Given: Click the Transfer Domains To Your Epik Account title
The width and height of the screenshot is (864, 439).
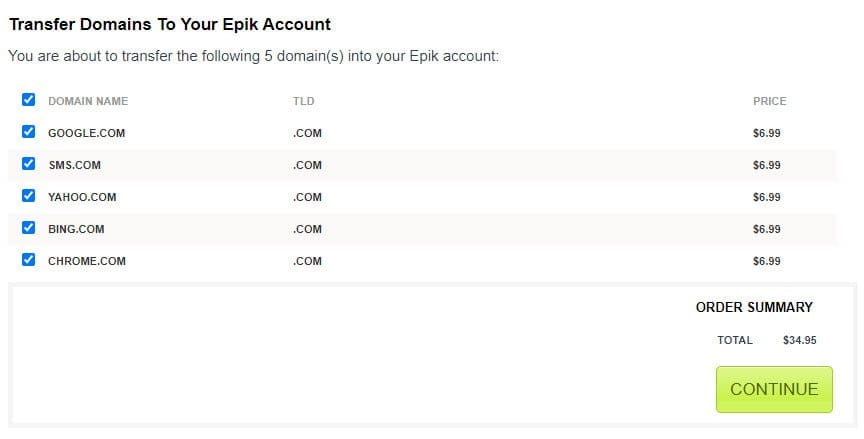Looking at the screenshot, I should tap(170, 23).
